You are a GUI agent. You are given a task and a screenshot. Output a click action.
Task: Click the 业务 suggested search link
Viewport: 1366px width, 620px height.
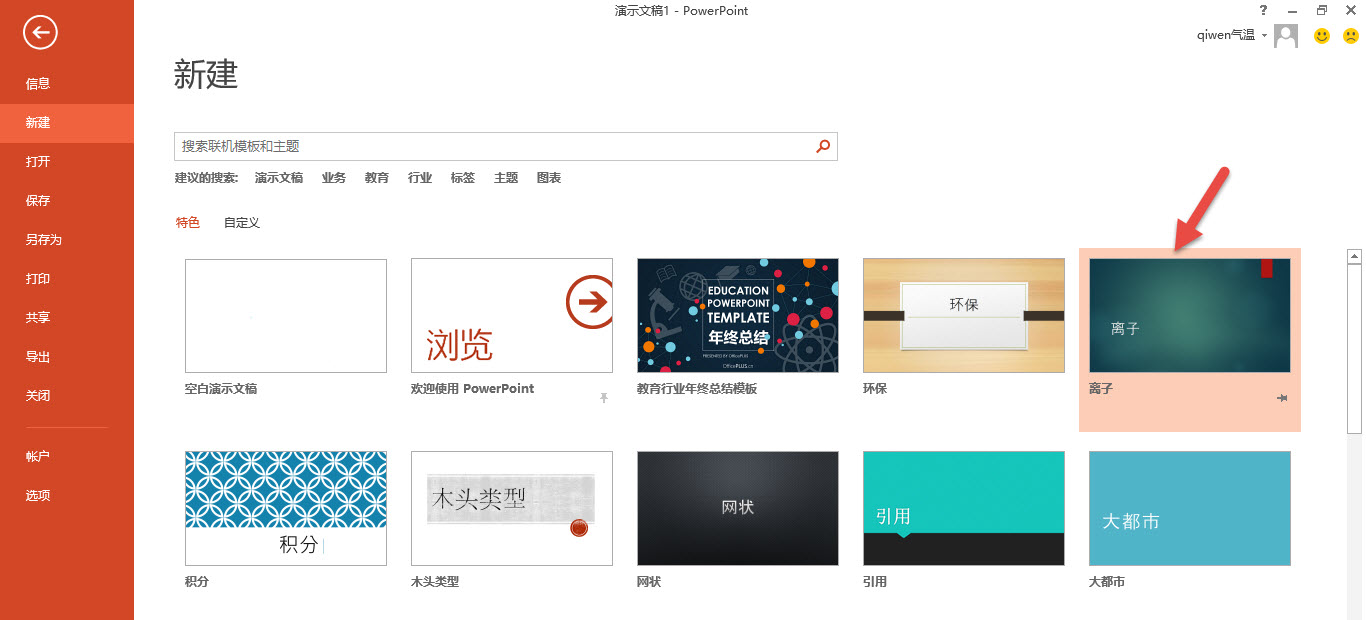click(333, 177)
